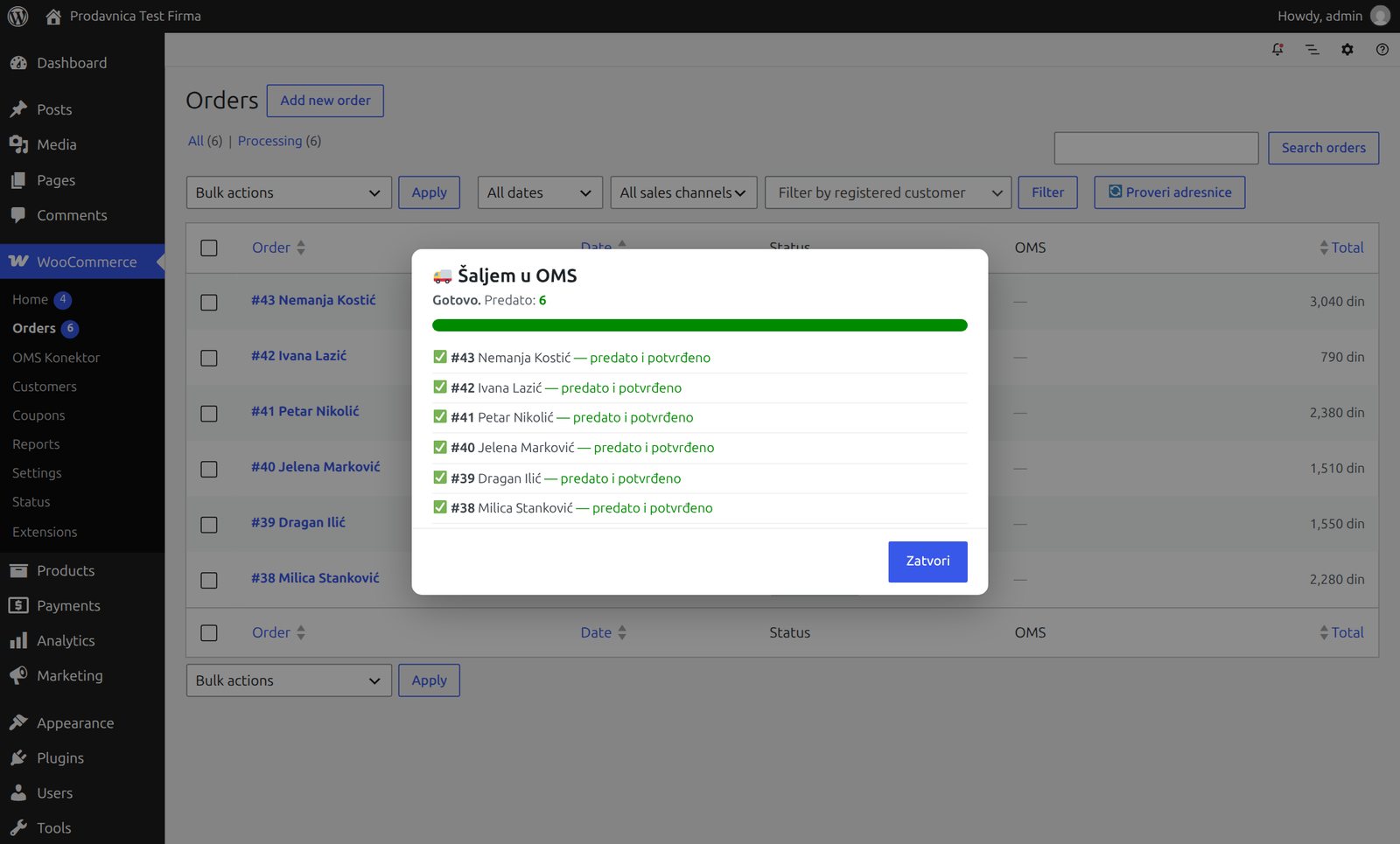The width and height of the screenshot is (1400, 844).
Task: Tick checkbox for order #43 Nemanja Kostić
Action: [x=209, y=303]
